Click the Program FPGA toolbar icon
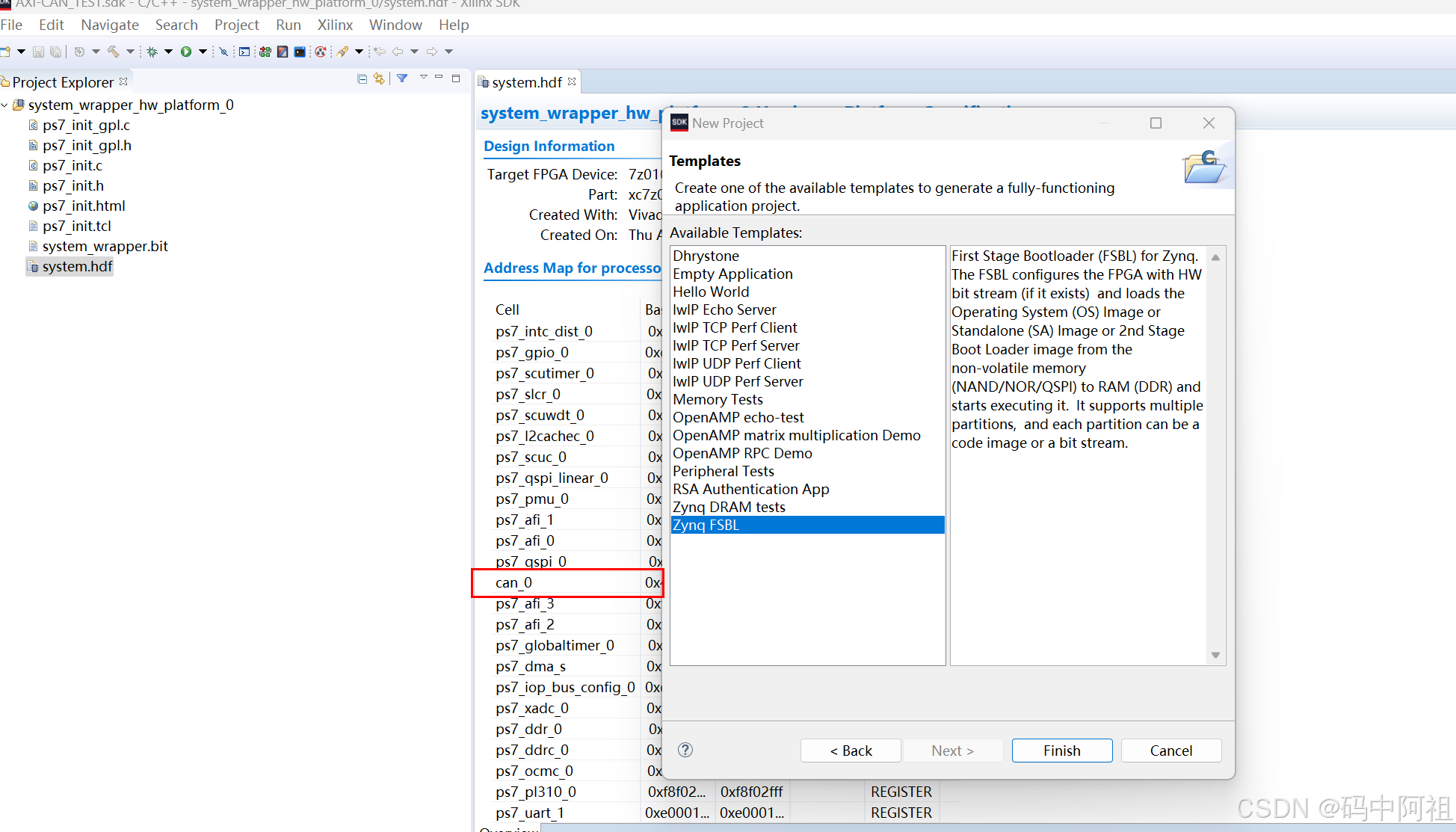Screen dimensions: 1456x832 (265, 52)
